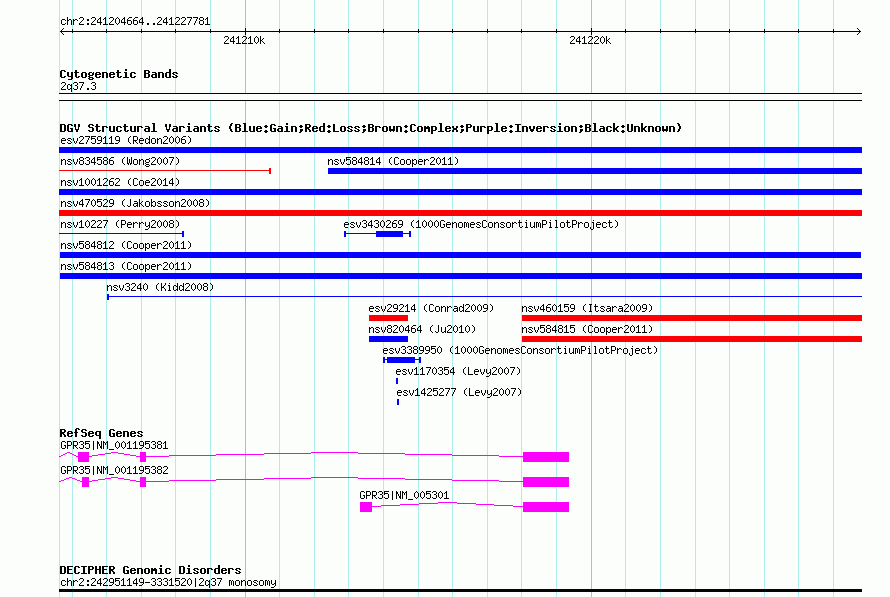Open GPR35|NM_001195381 transcript label
This screenshot has height=597, width=890.
pyautogui.click(x=114, y=445)
